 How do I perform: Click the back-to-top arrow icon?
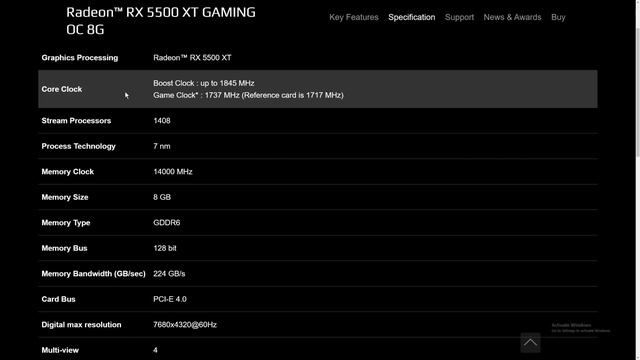pyautogui.click(x=530, y=342)
